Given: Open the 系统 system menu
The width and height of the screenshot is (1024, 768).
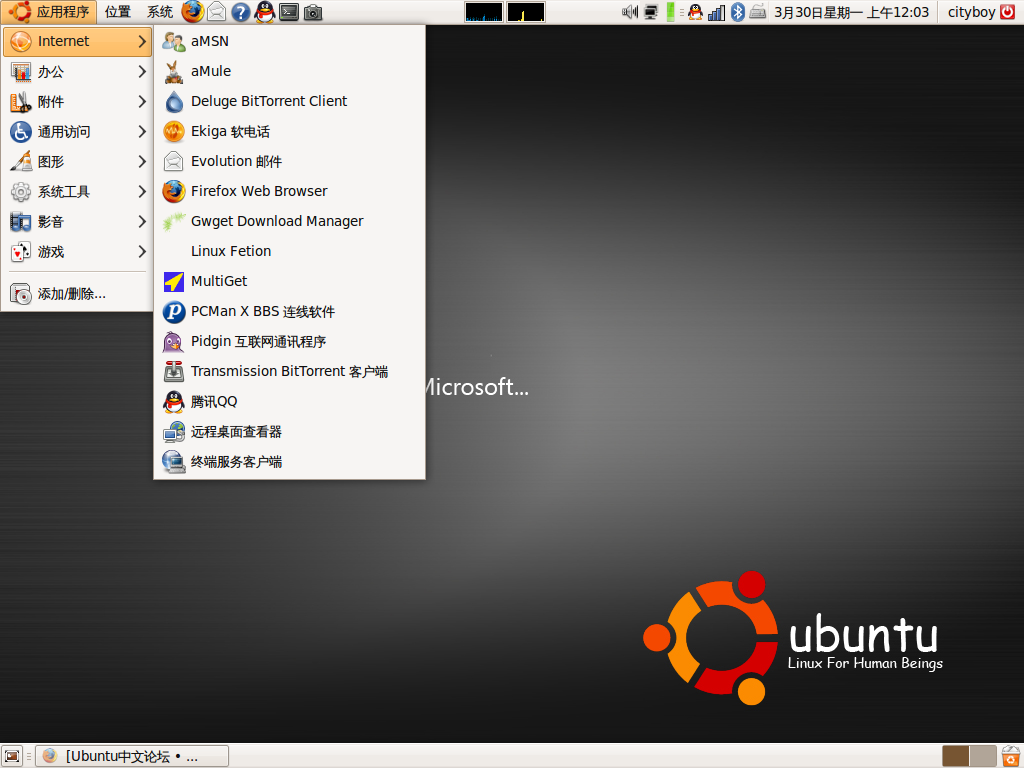Looking at the screenshot, I should pyautogui.click(x=159, y=12).
